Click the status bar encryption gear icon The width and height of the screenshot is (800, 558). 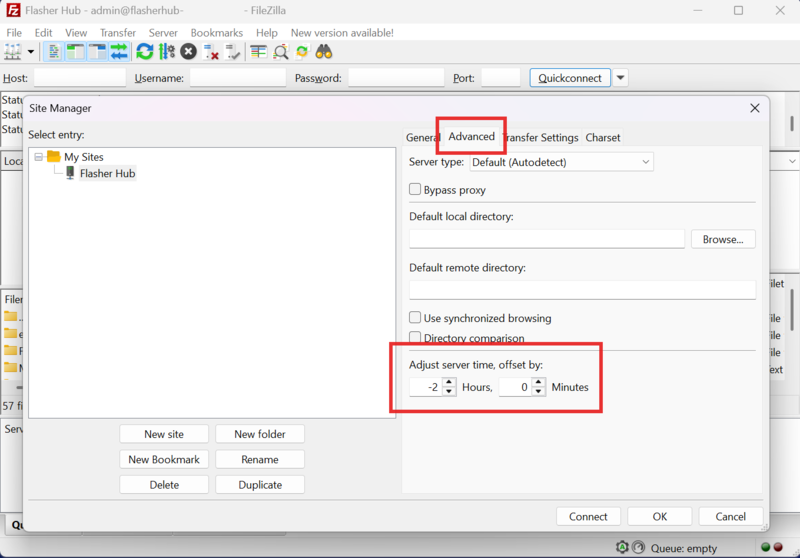point(622,547)
